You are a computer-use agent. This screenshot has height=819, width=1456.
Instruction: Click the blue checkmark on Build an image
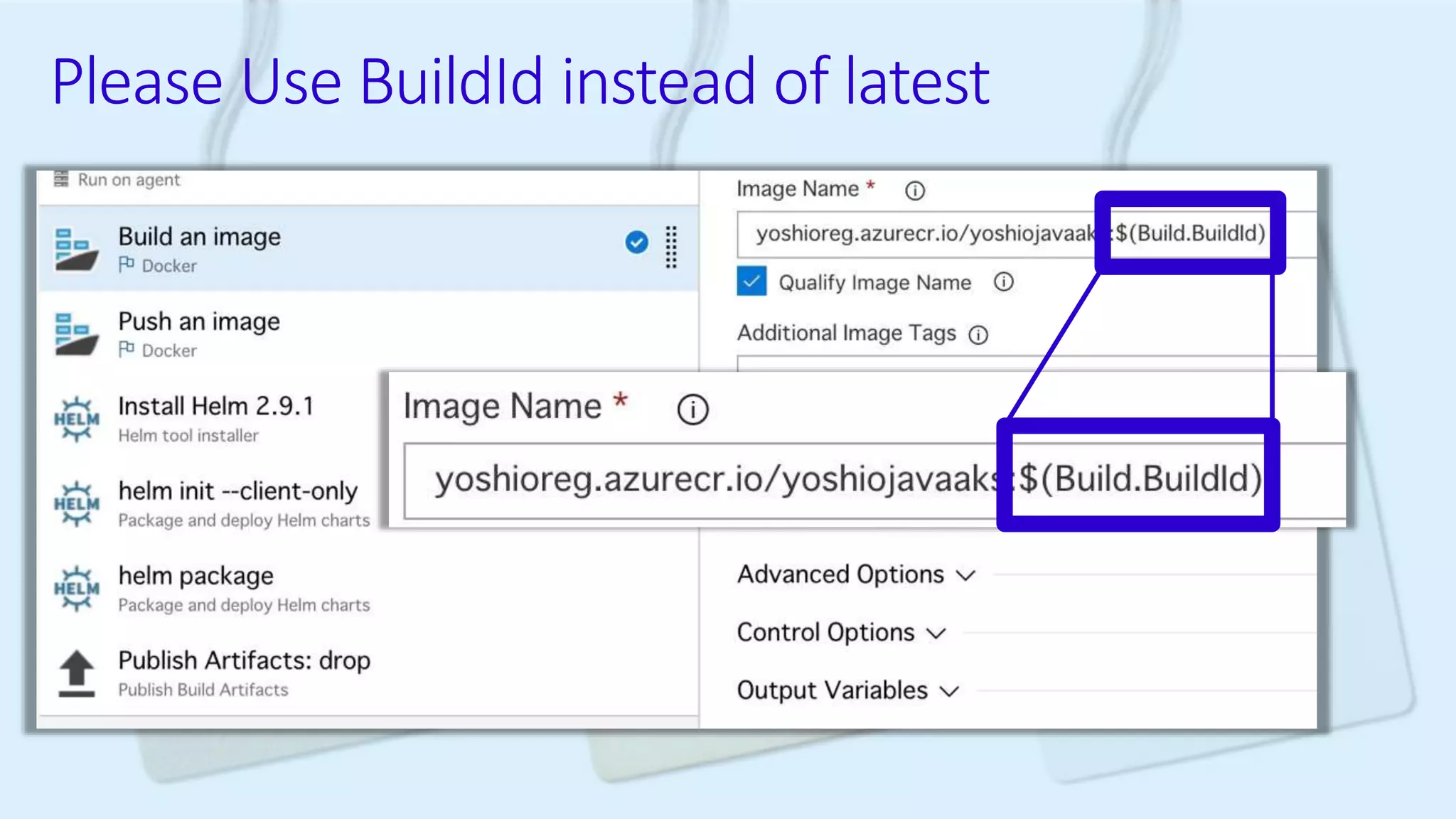point(636,242)
